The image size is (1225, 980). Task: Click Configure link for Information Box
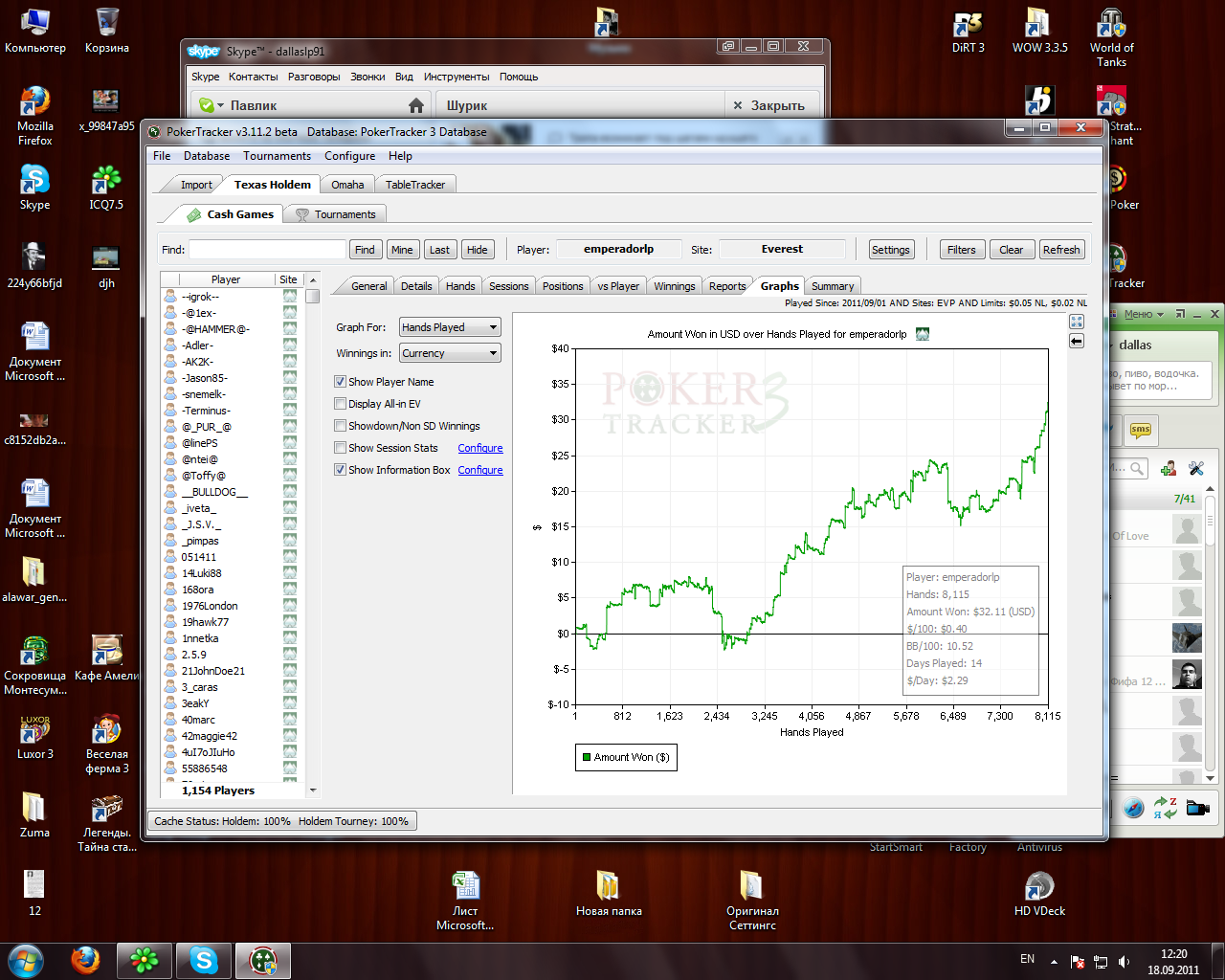479,470
